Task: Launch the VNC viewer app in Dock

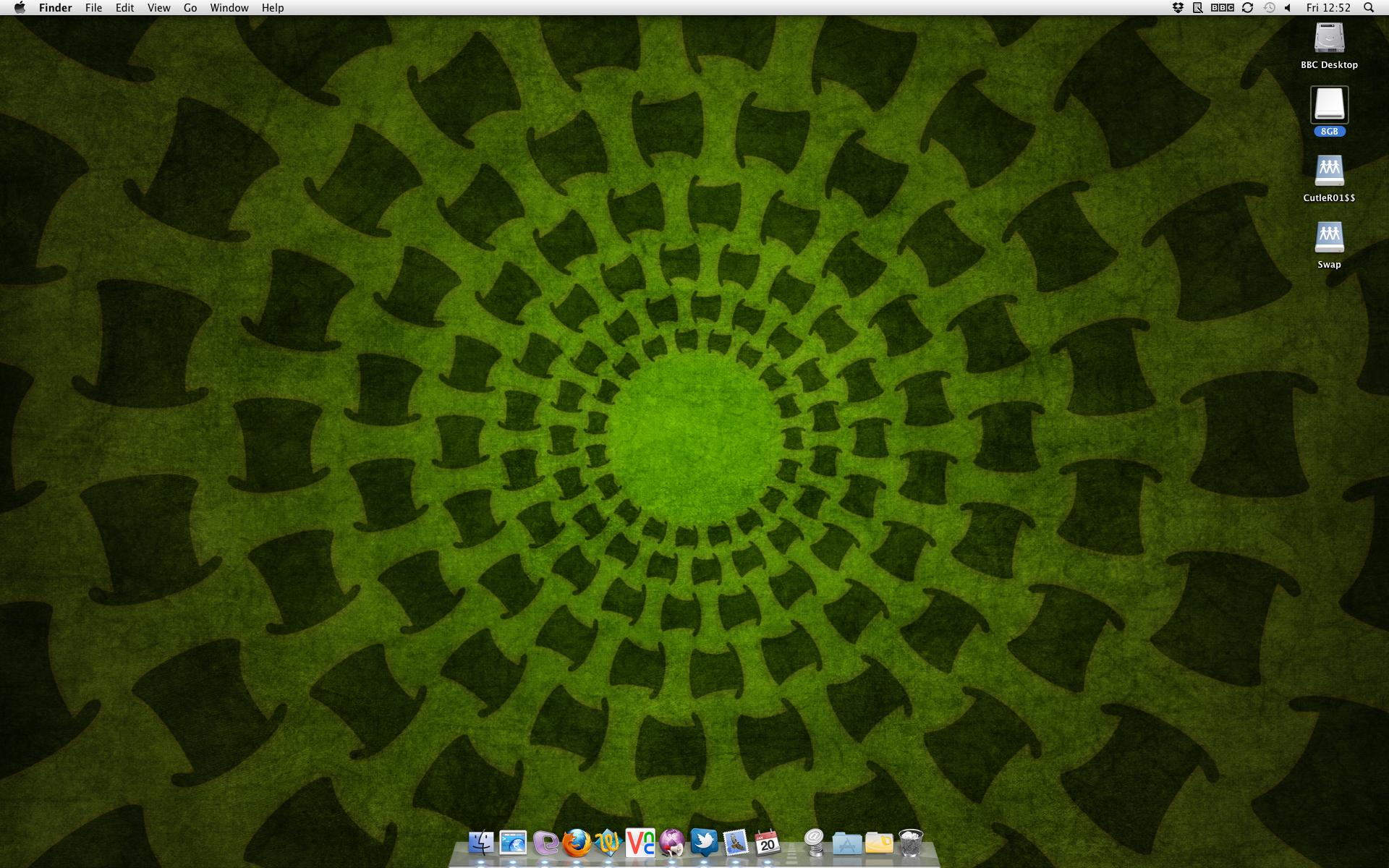Action: [640, 843]
